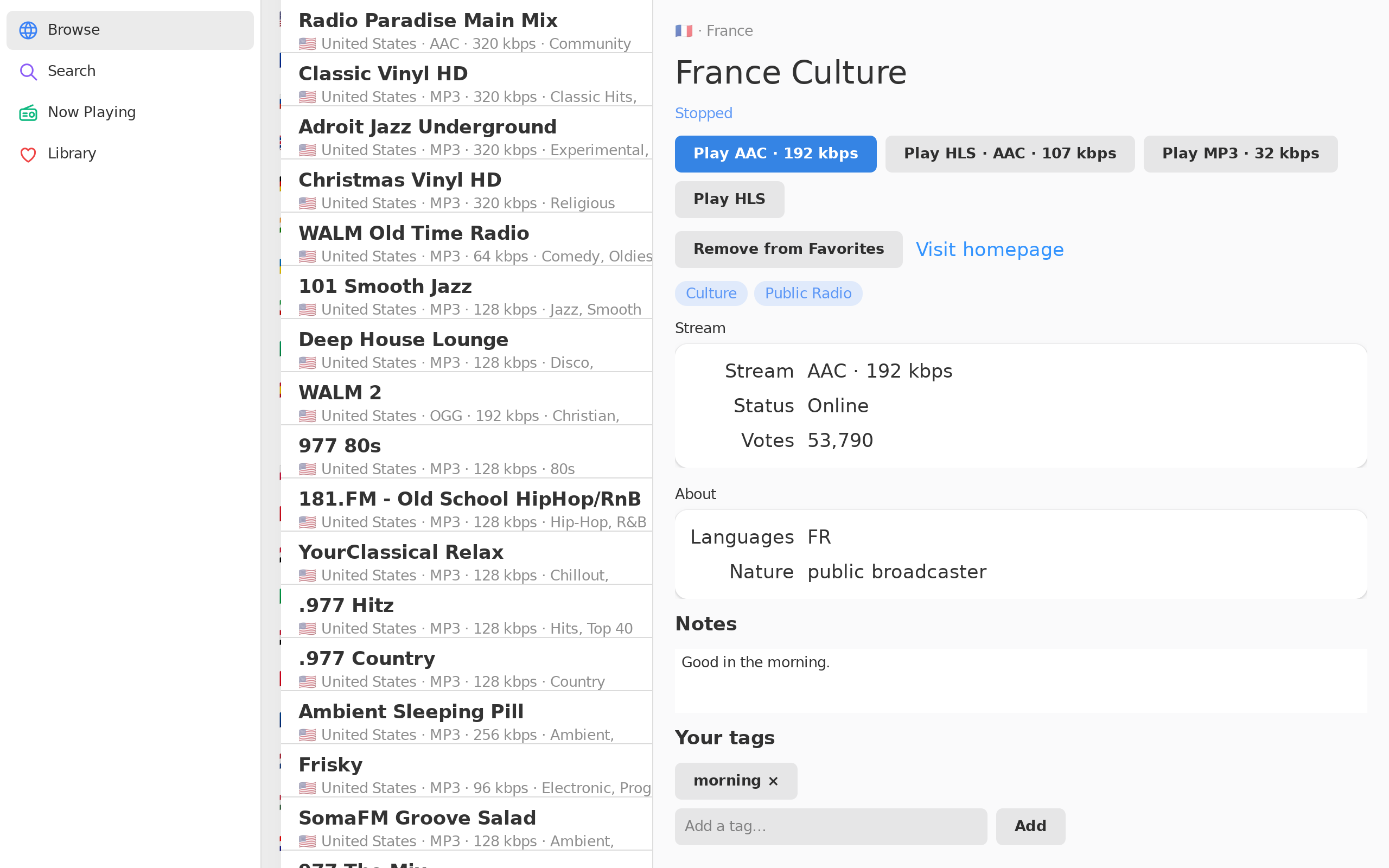Edit the notes text area
Viewport: 1389px width, 868px height.
coord(1021,681)
